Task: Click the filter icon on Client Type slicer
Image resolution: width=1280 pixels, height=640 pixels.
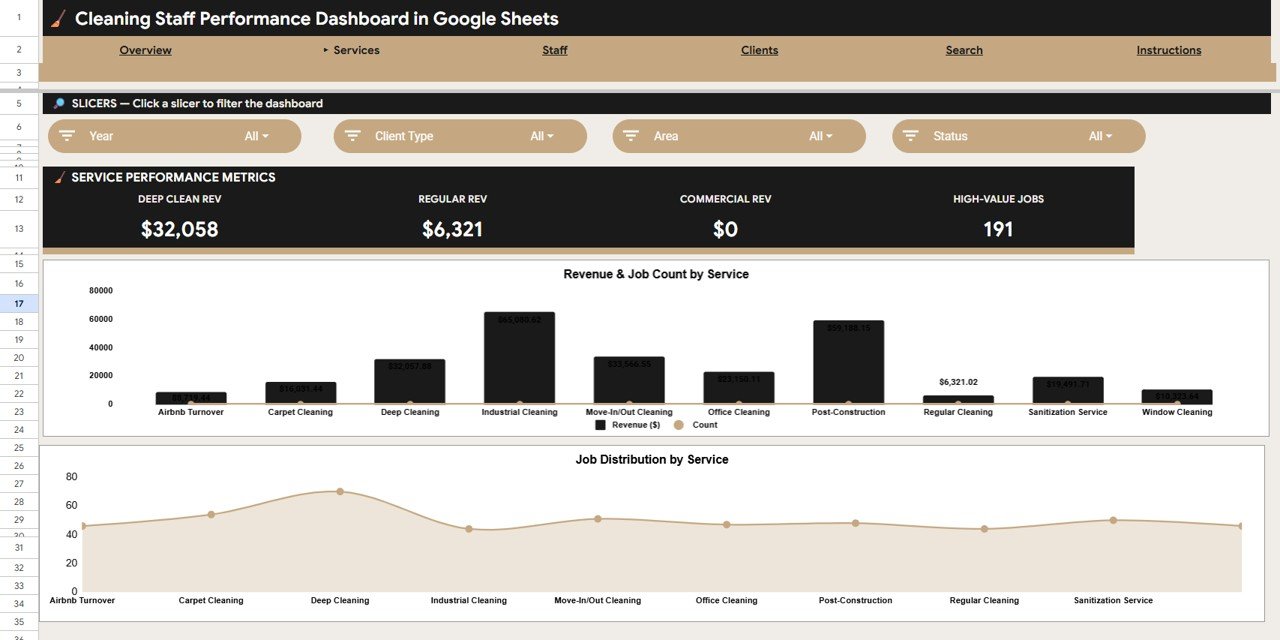Action: [353, 136]
